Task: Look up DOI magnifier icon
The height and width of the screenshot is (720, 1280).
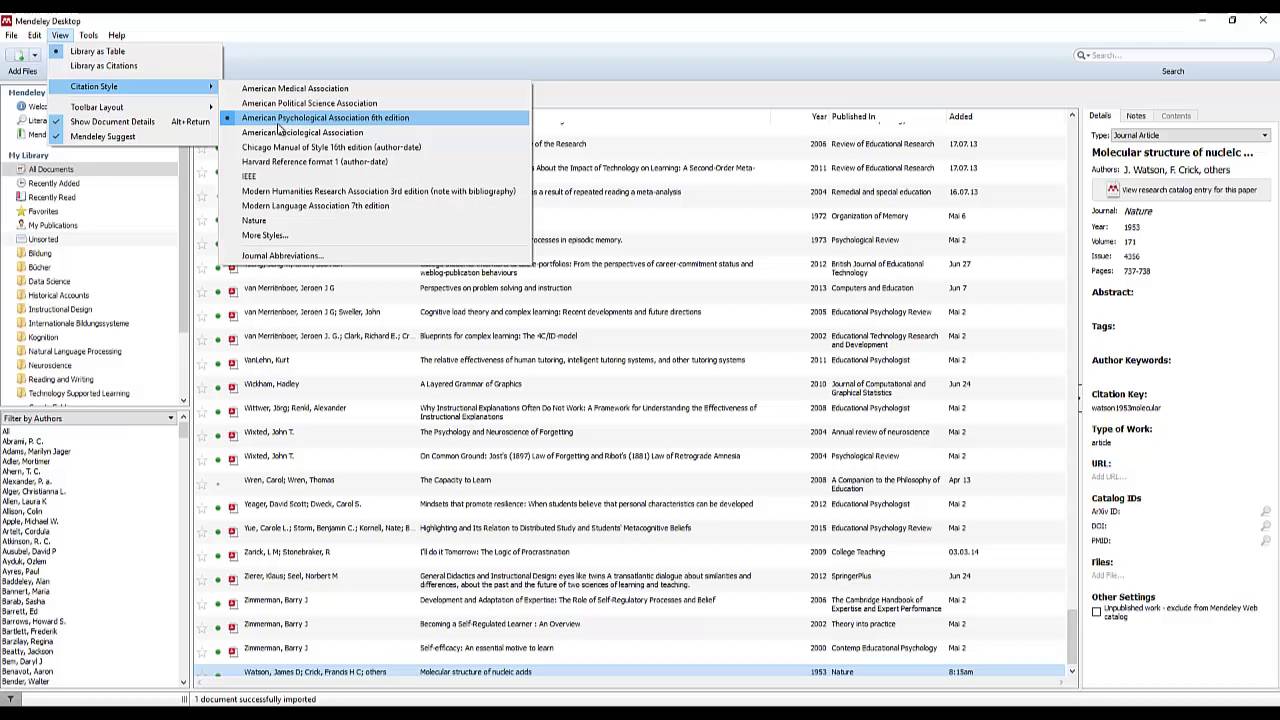Action: [x=1265, y=526]
